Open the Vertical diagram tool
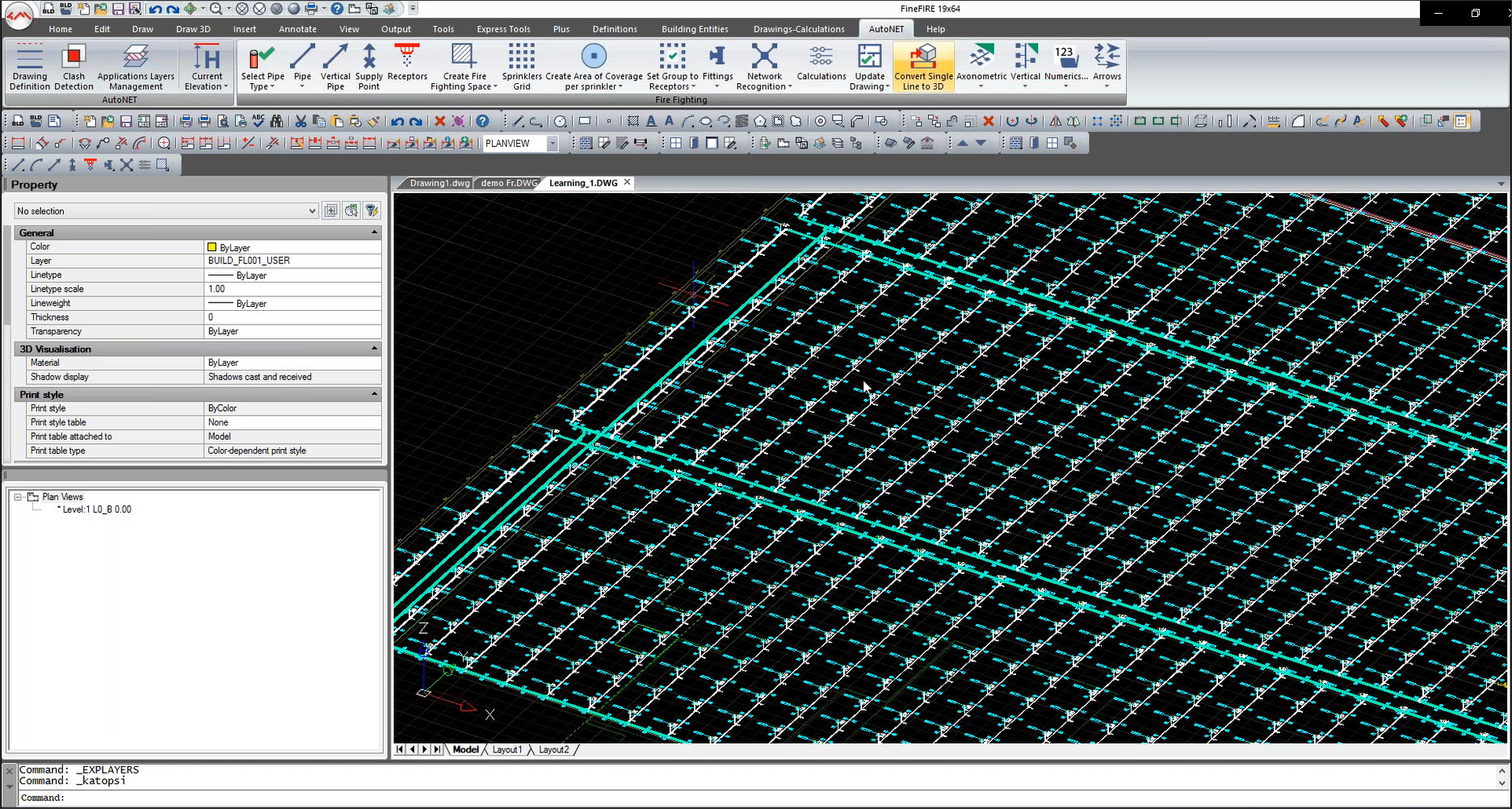 tap(1025, 67)
